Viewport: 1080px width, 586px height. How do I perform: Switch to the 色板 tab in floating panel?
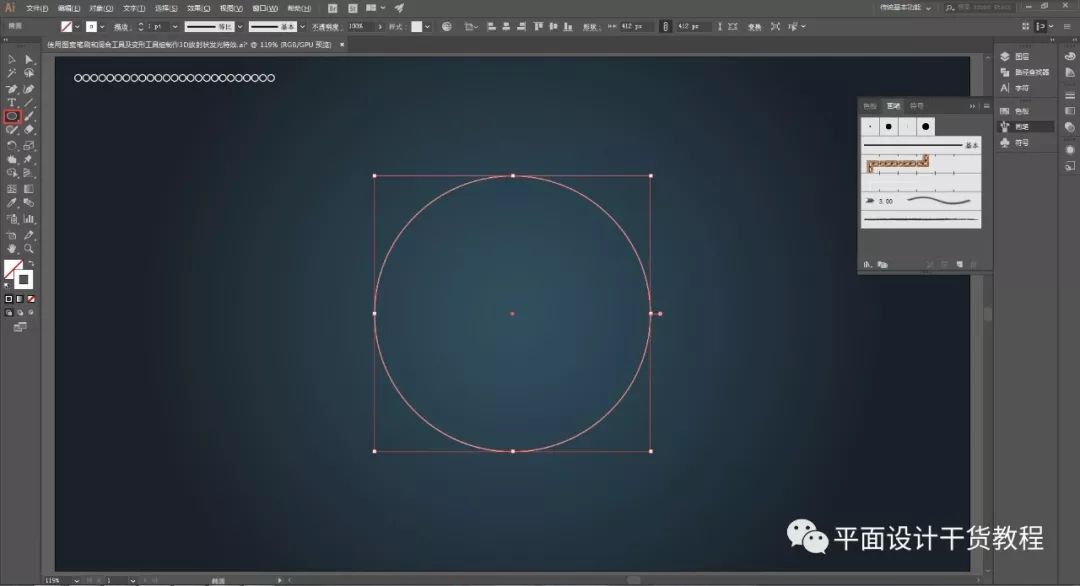point(870,106)
